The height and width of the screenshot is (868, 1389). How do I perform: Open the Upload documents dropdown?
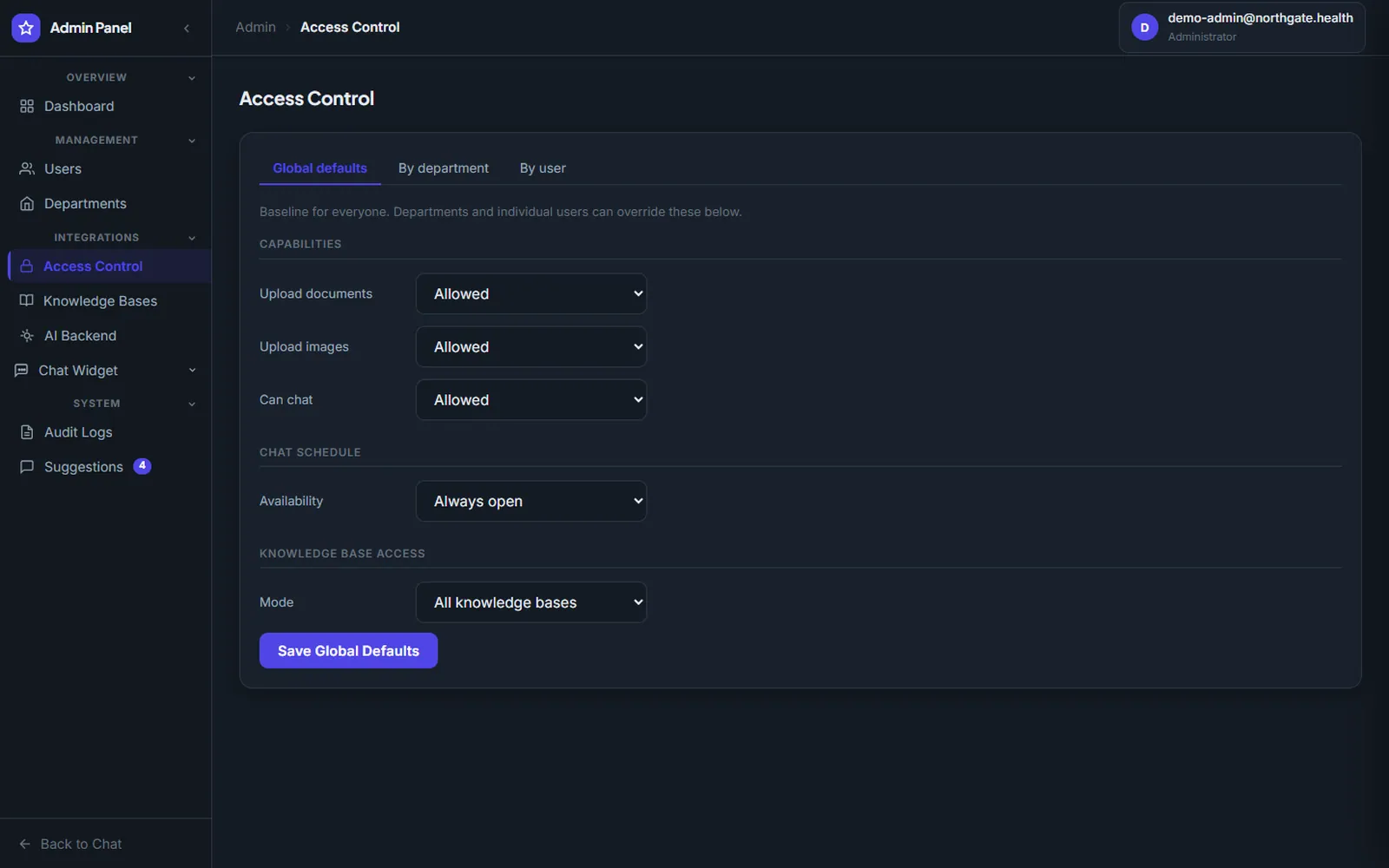[531, 293]
